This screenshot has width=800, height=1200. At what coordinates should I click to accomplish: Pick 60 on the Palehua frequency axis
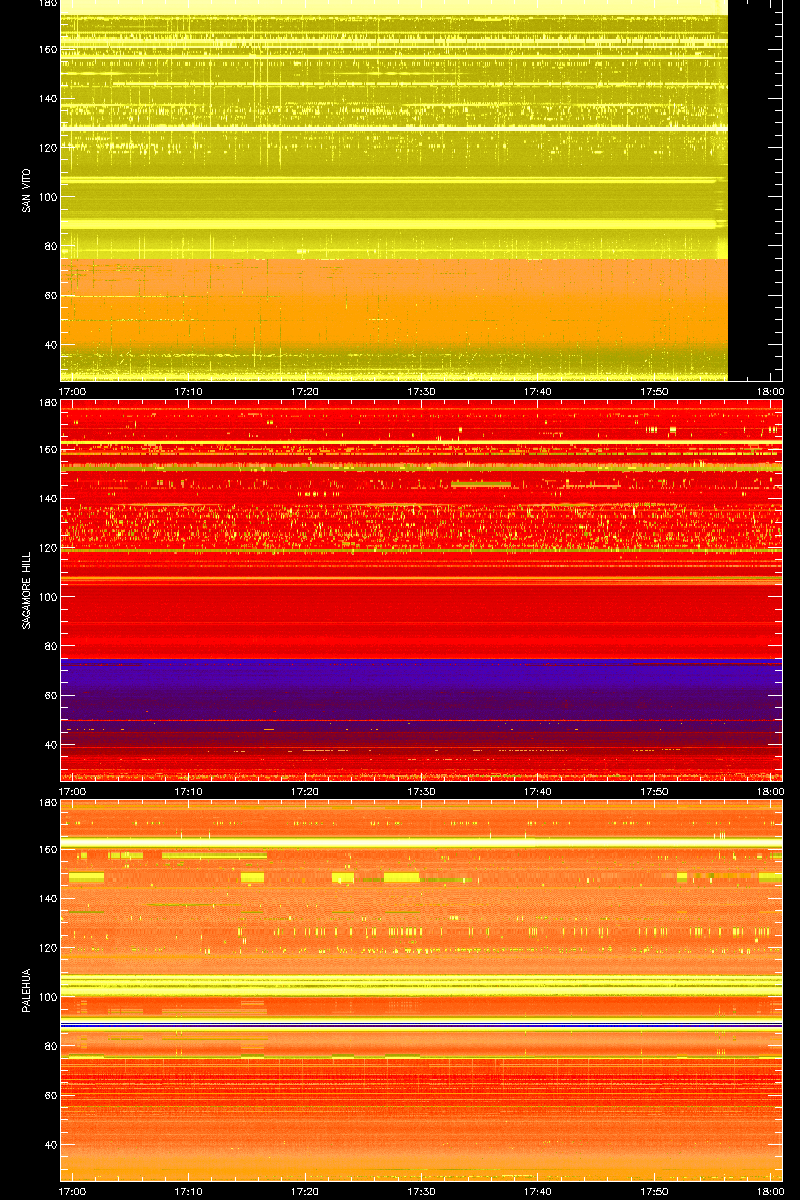pos(49,1095)
